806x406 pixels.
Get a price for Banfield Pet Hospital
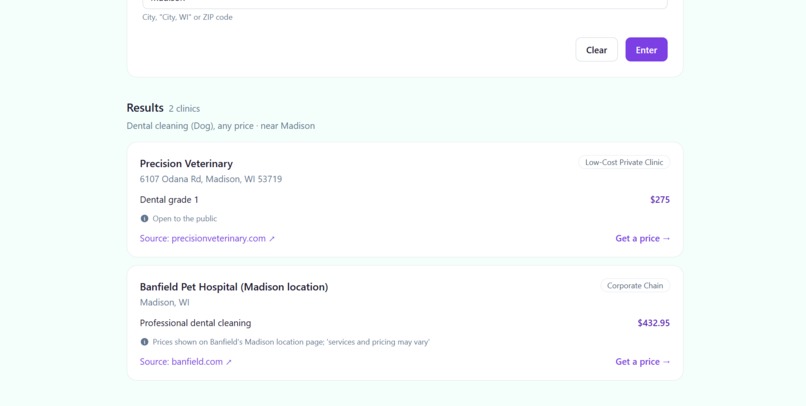643,362
